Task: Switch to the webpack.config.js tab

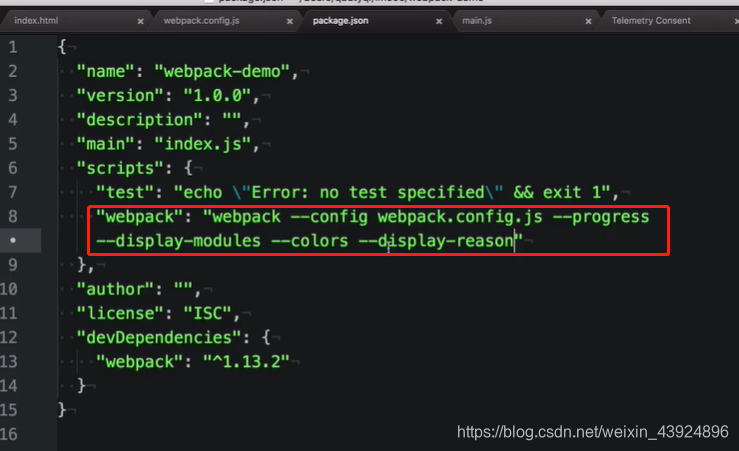Action: [x=201, y=21]
